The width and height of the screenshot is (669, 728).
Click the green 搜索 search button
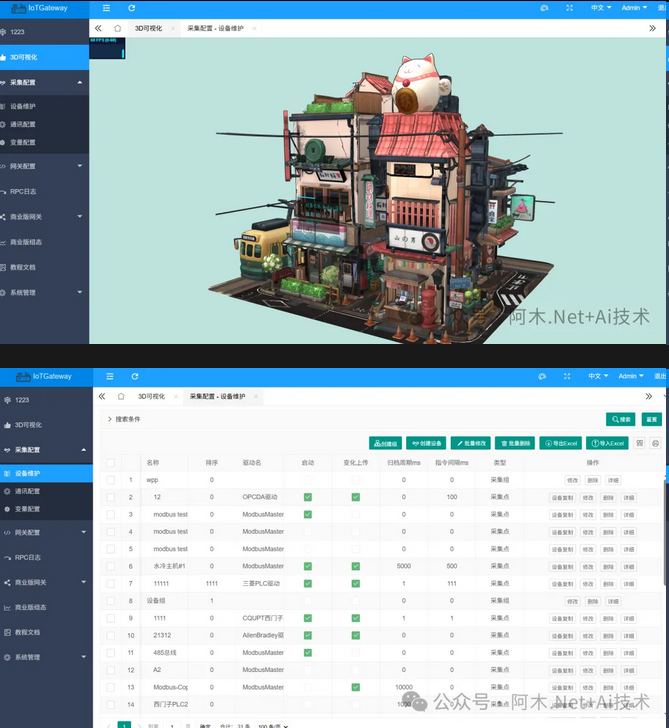coord(620,419)
